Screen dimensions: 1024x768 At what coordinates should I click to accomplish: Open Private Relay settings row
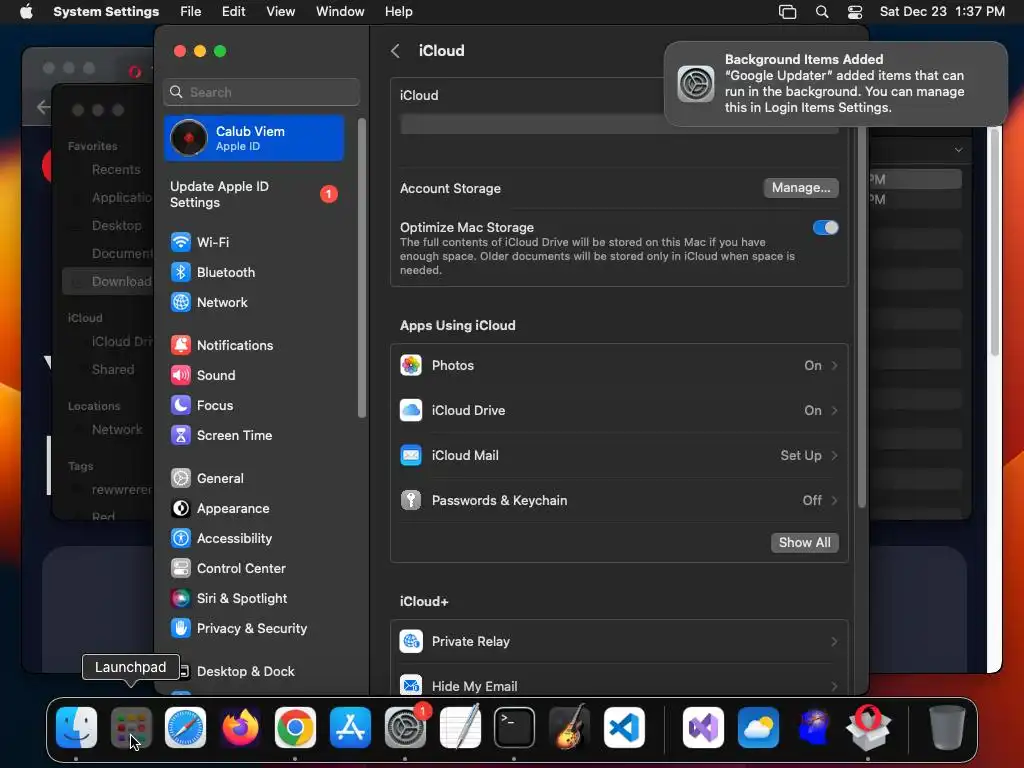(x=619, y=642)
